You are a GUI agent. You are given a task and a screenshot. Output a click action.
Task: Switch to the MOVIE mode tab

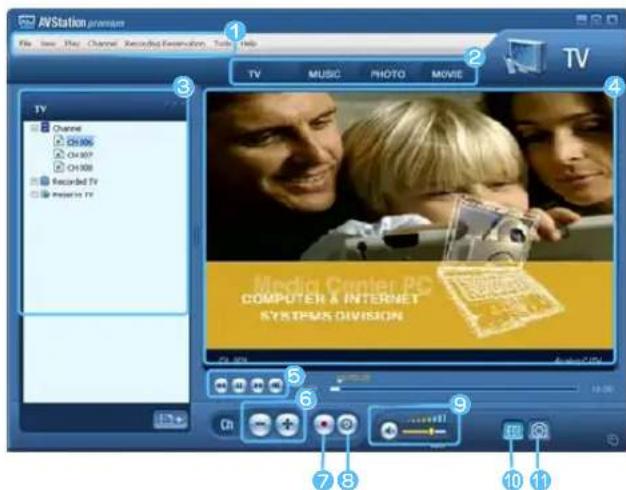(447, 74)
